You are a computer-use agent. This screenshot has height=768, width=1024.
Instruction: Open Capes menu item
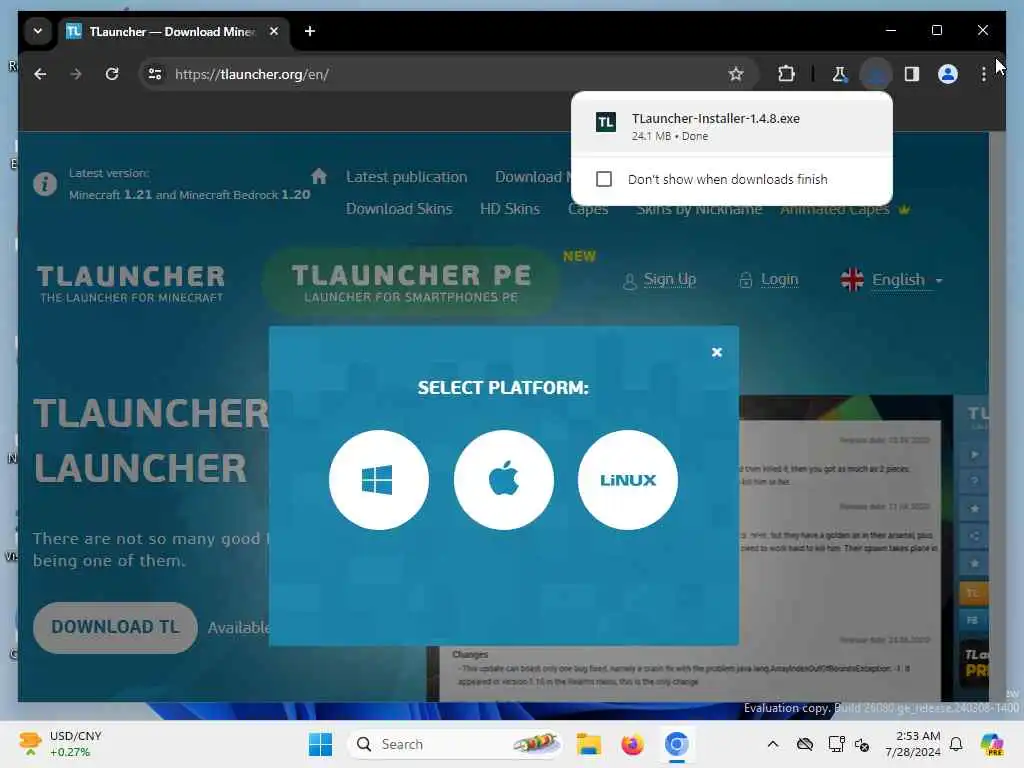coord(588,210)
